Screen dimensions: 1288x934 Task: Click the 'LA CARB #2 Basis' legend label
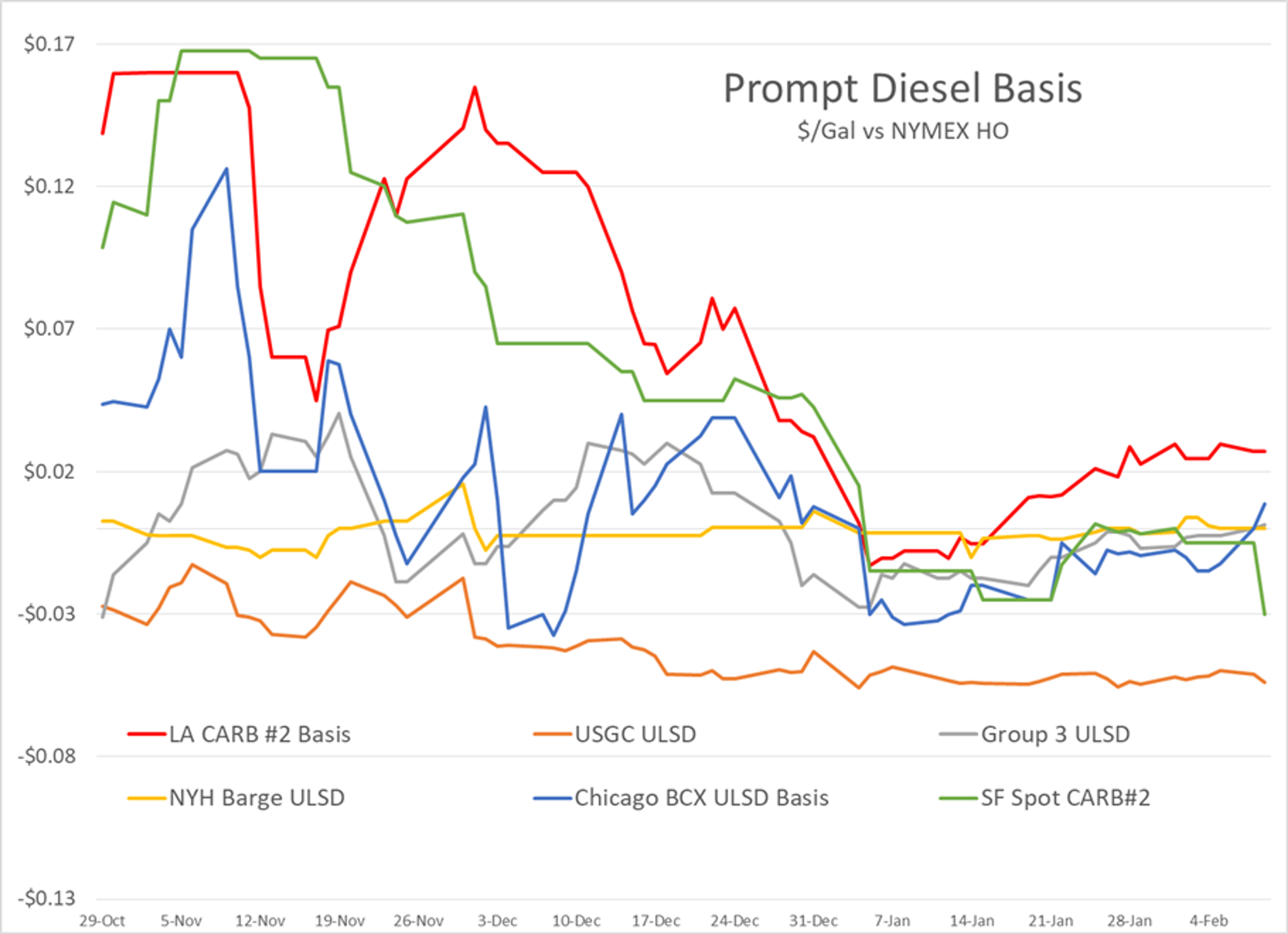260,734
